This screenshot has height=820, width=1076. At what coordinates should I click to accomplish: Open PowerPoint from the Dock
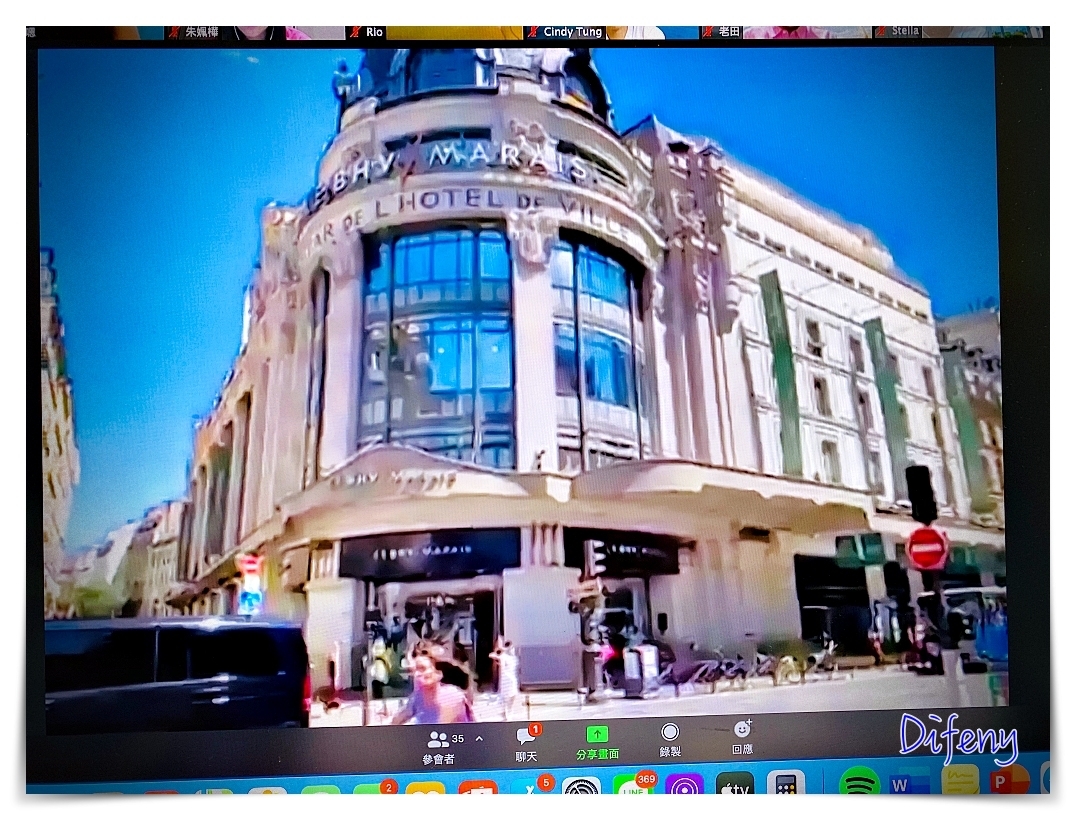[1009, 780]
